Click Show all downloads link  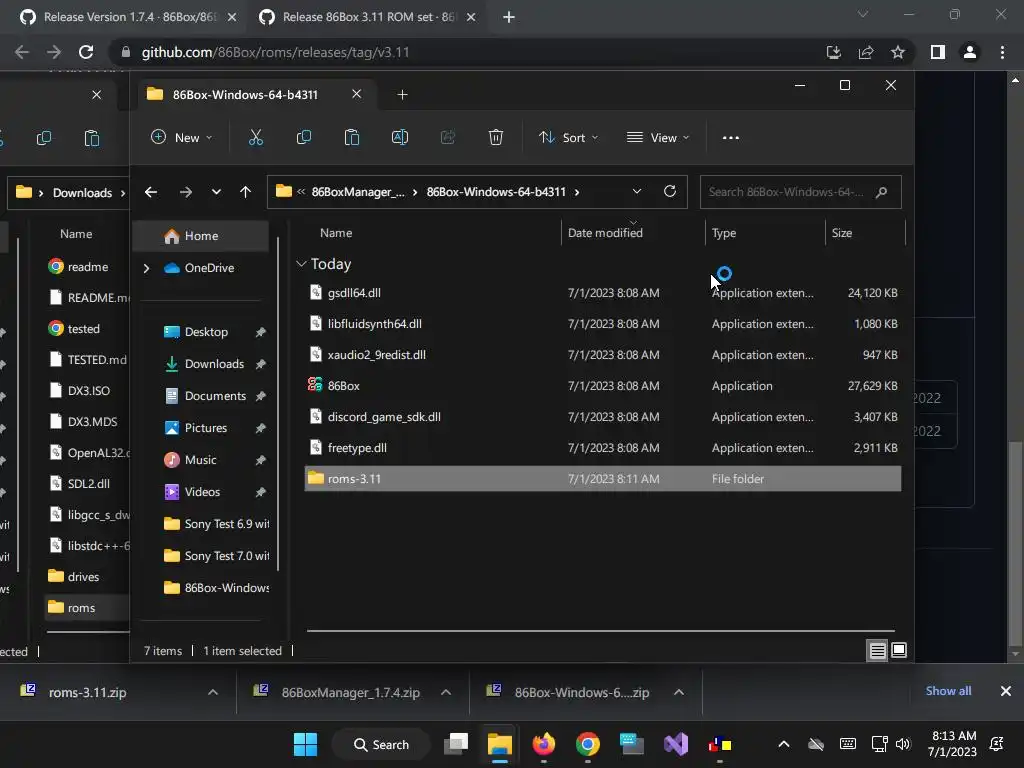(948, 691)
